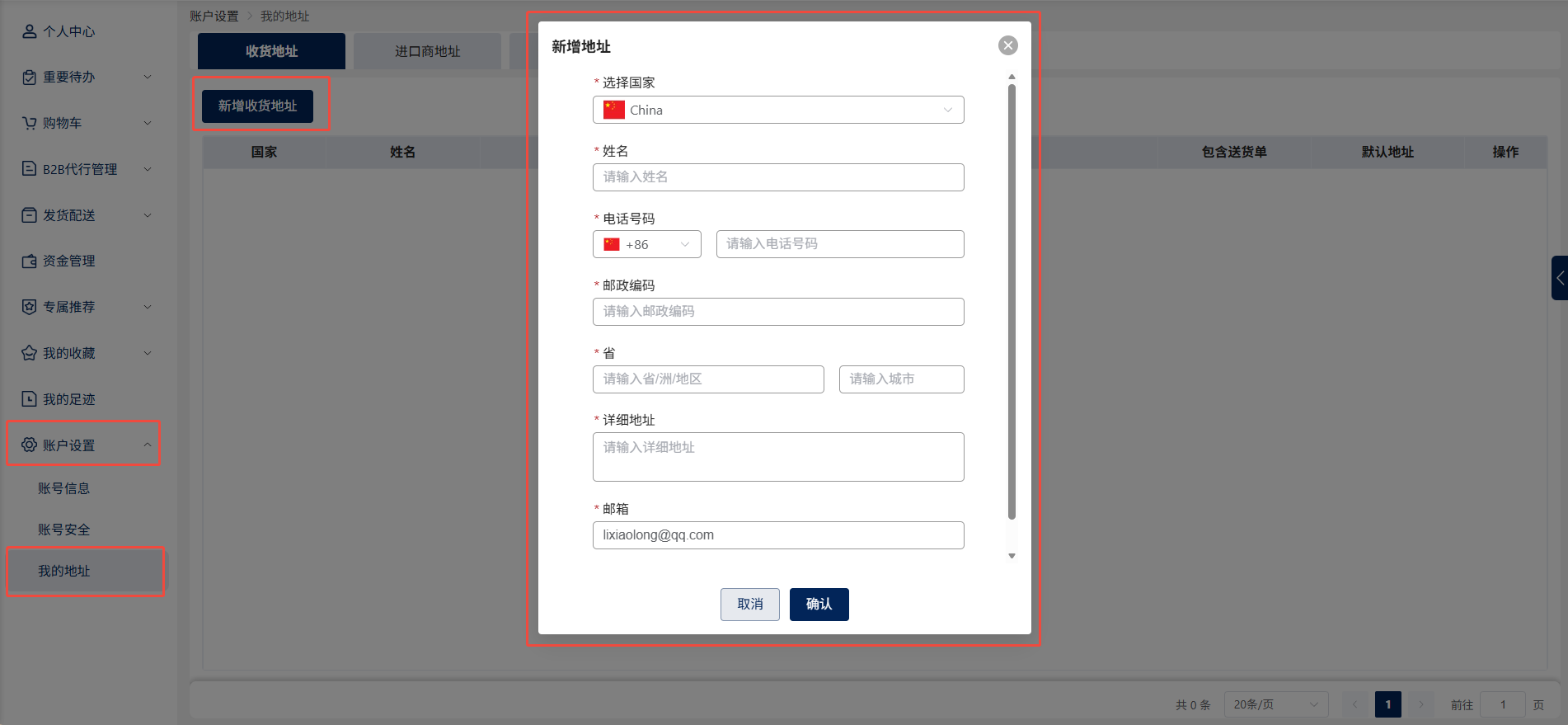Click the 我的收藏 star icon
Image resolution: width=1568 pixels, height=725 pixels.
pos(30,353)
